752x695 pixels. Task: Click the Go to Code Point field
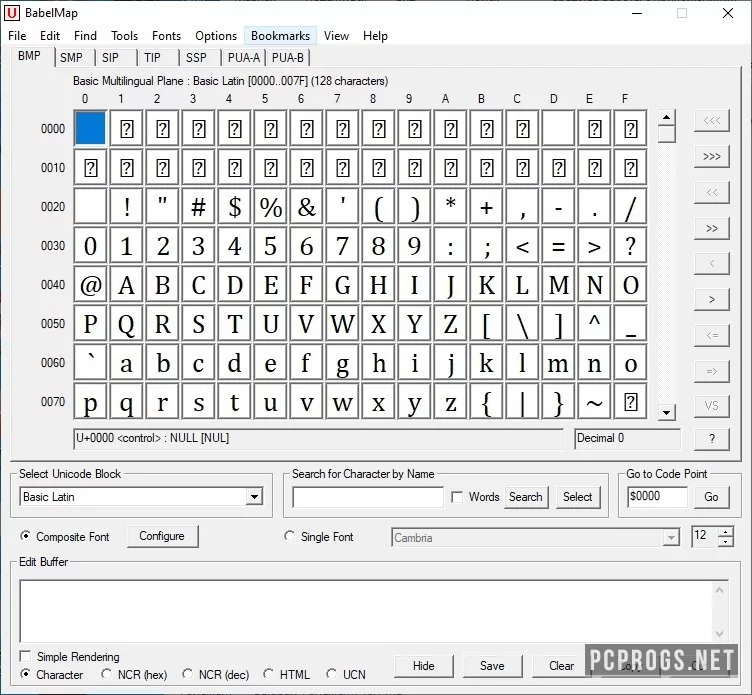pyautogui.click(x=657, y=496)
